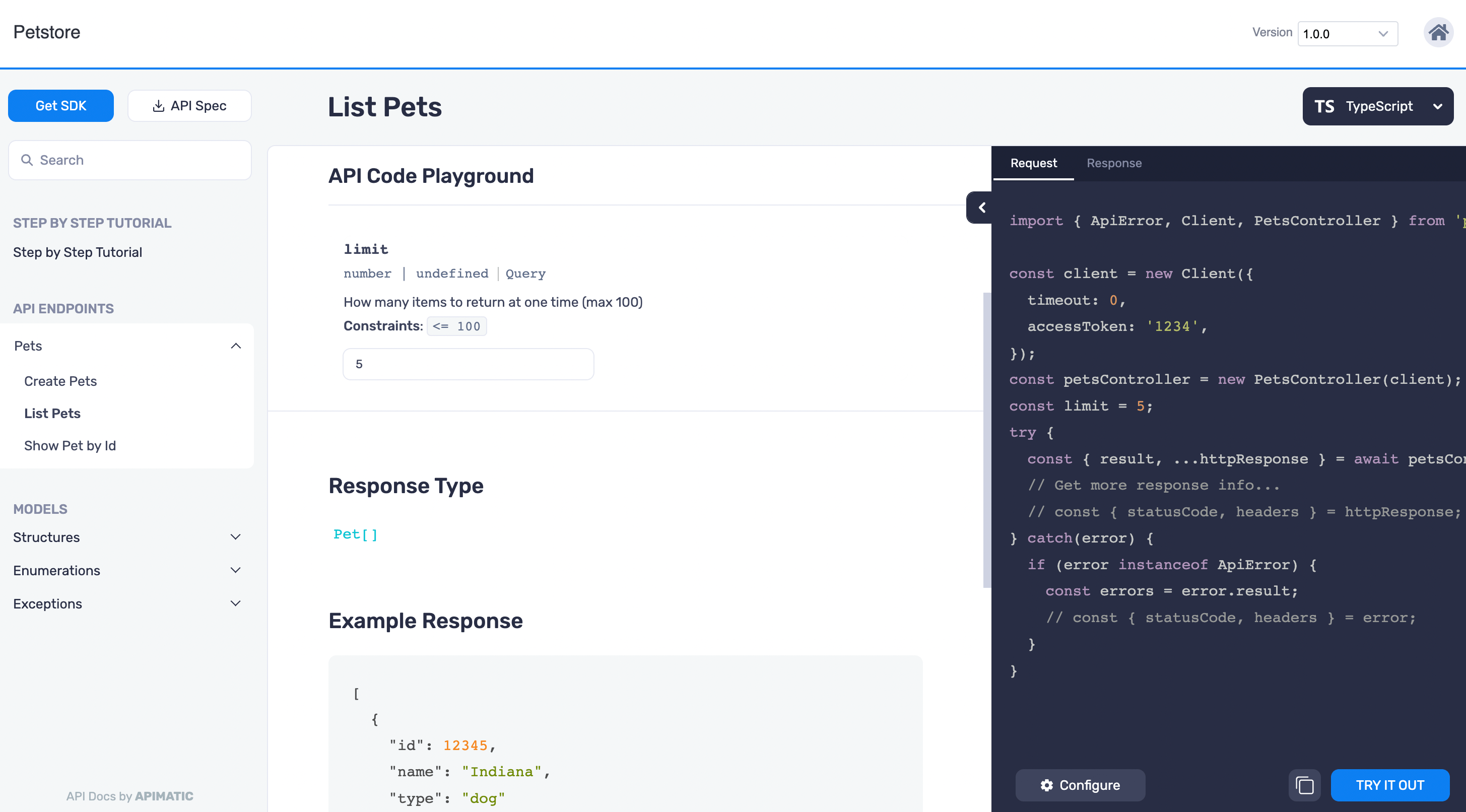1466x812 pixels.
Task: Click the APIMATIC footer link
Action: coord(164,796)
